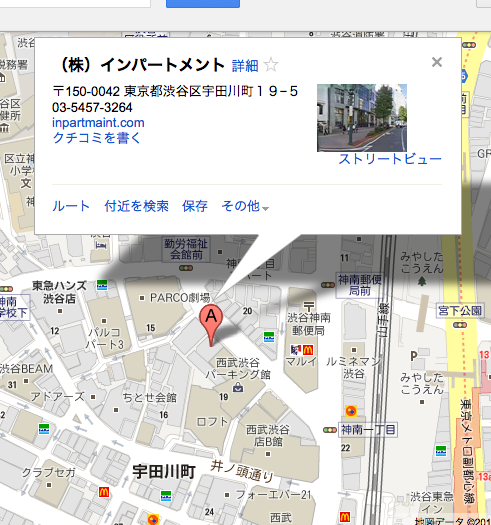Click the phone number 03-5457-3264
This screenshot has height=525, width=491.
pos(92,107)
